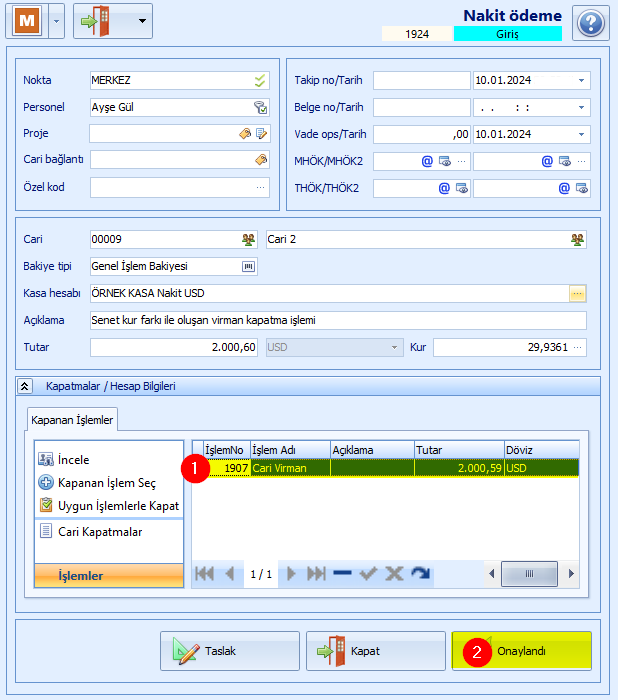This screenshot has width=618, height=700.
Task: Click the Açıklama text field
Action: pyautogui.click(x=338, y=320)
